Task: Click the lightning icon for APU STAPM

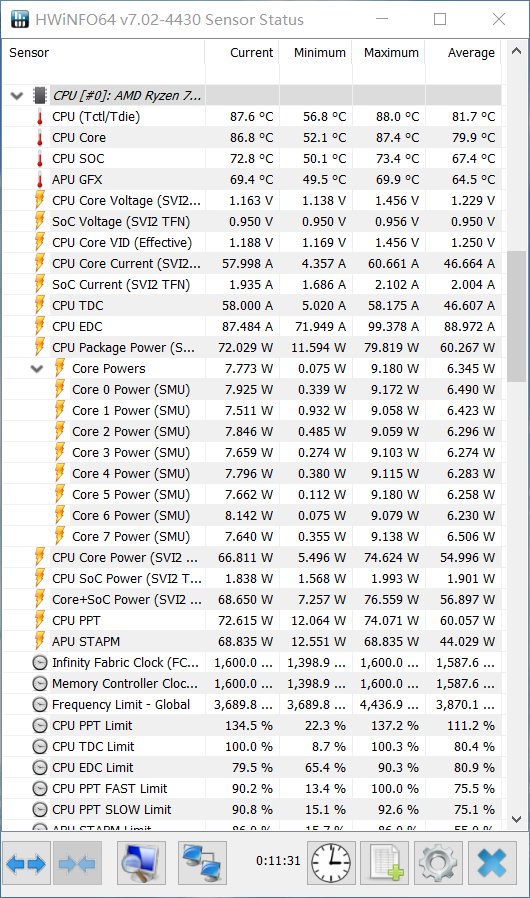Action: [40, 641]
